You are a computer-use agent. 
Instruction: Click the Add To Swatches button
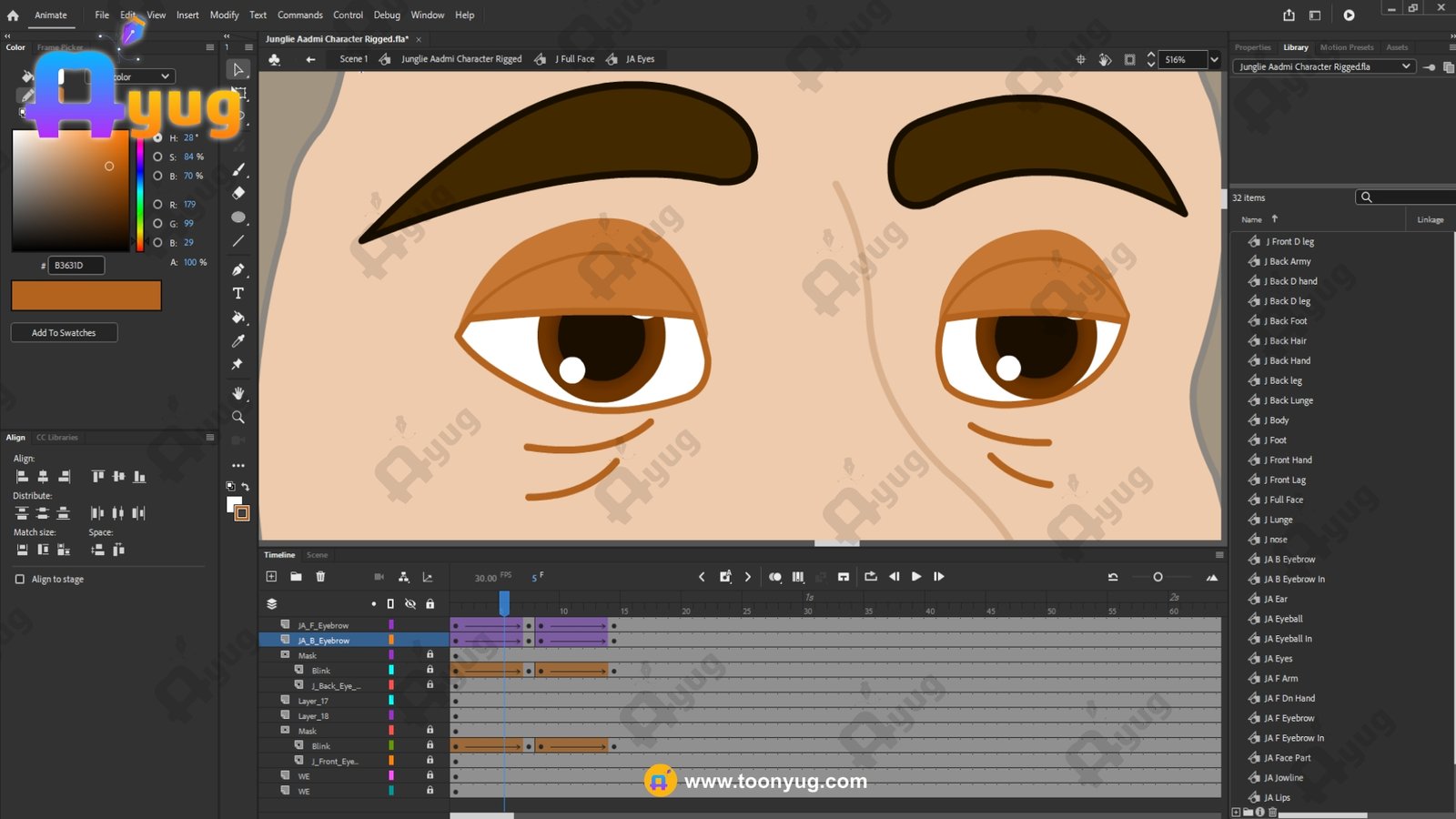[x=64, y=333]
